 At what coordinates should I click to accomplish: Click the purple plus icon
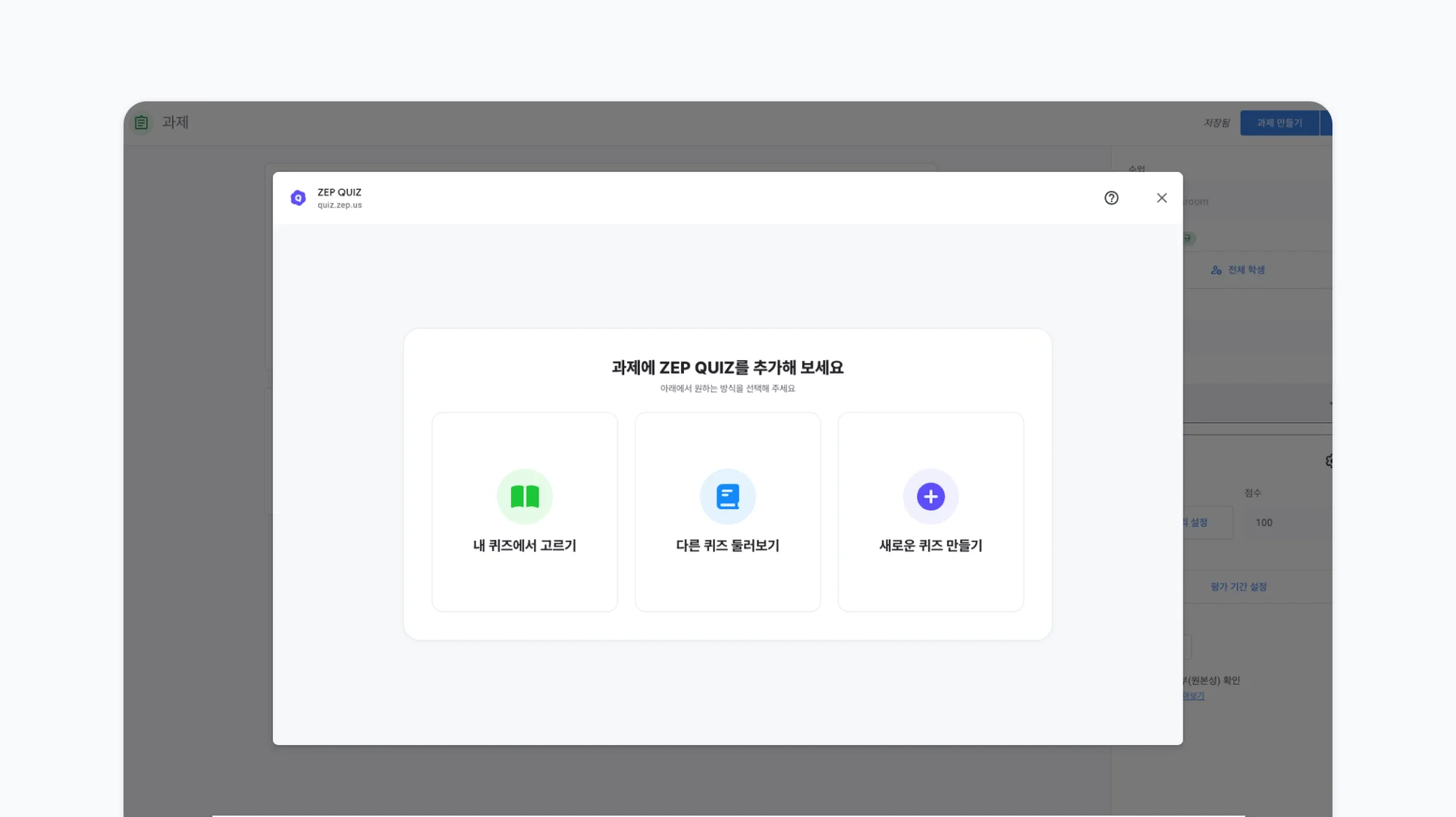pos(930,496)
